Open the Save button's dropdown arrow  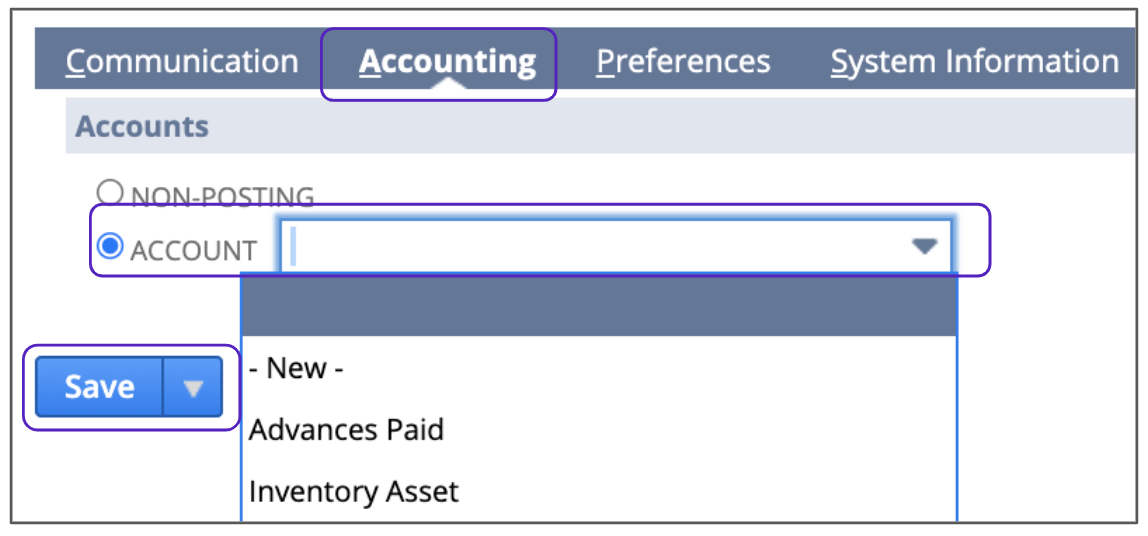(x=193, y=387)
